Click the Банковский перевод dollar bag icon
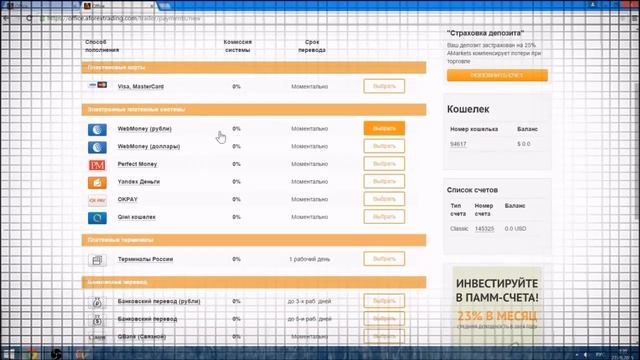This screenshot has width=640, height=360. click(97, 320)
